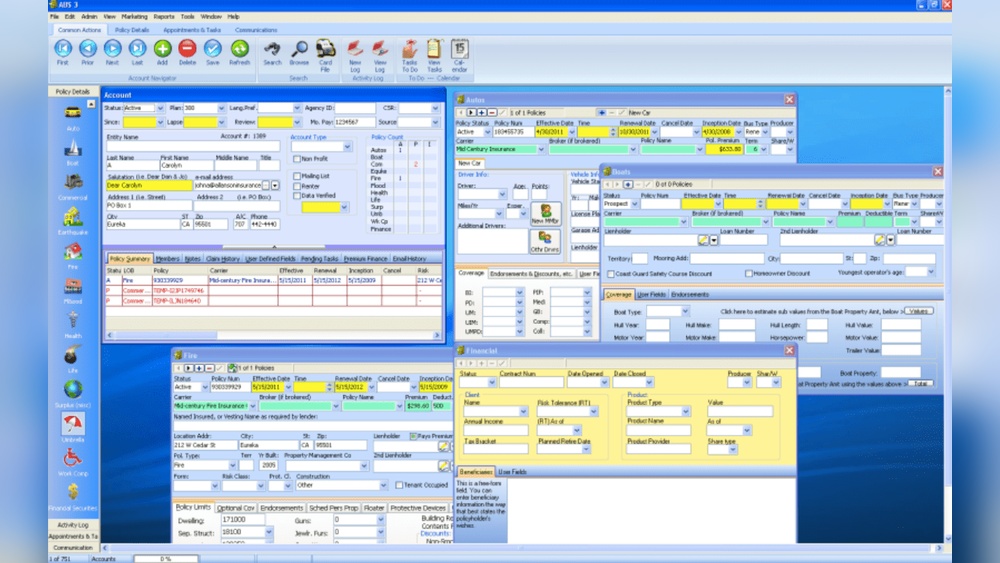The image size is (1000, 563).
Task: Open the Search binoculars tool
Action: [272, 50]
